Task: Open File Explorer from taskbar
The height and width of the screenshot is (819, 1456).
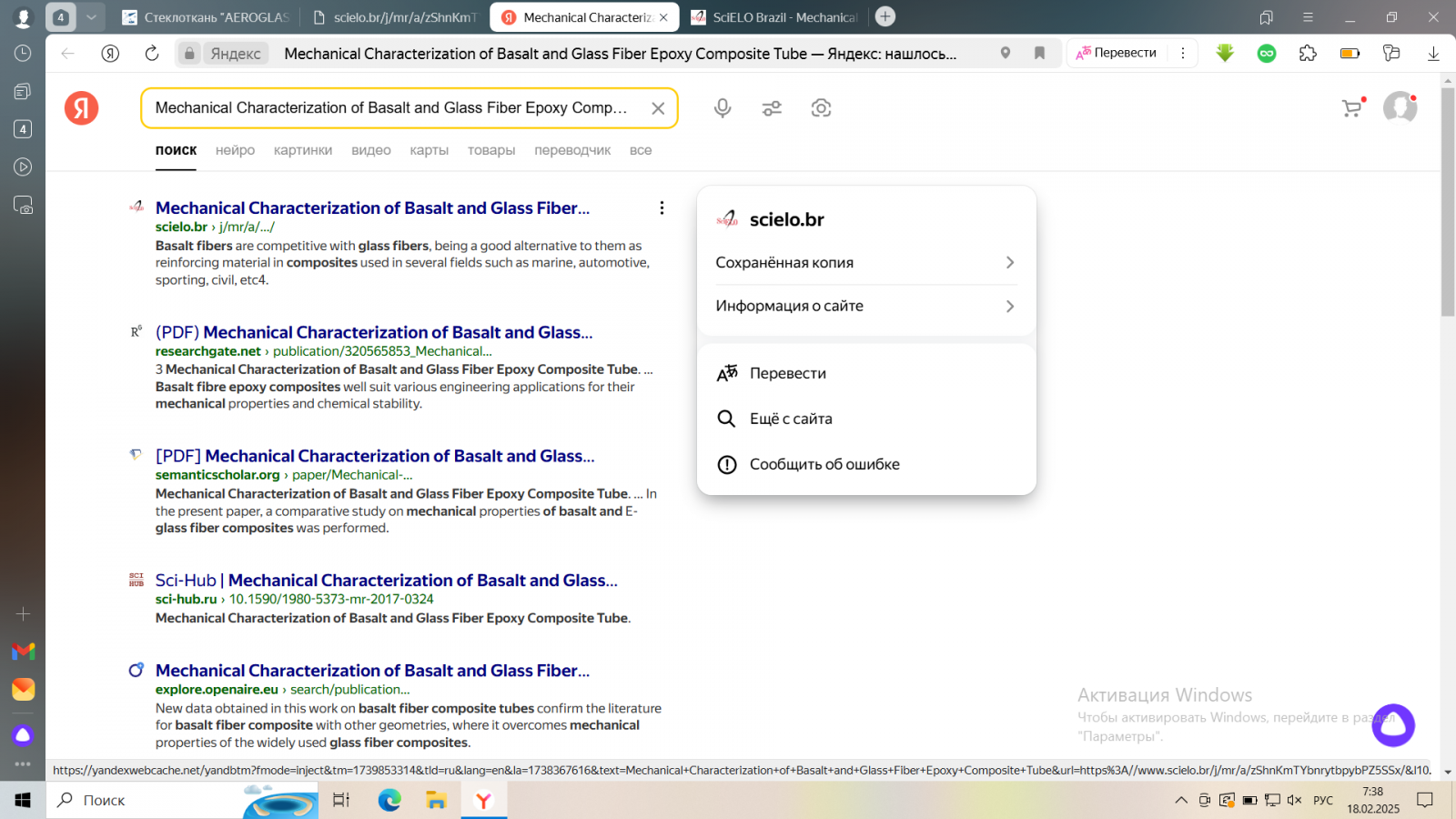Action: [437, 801]
